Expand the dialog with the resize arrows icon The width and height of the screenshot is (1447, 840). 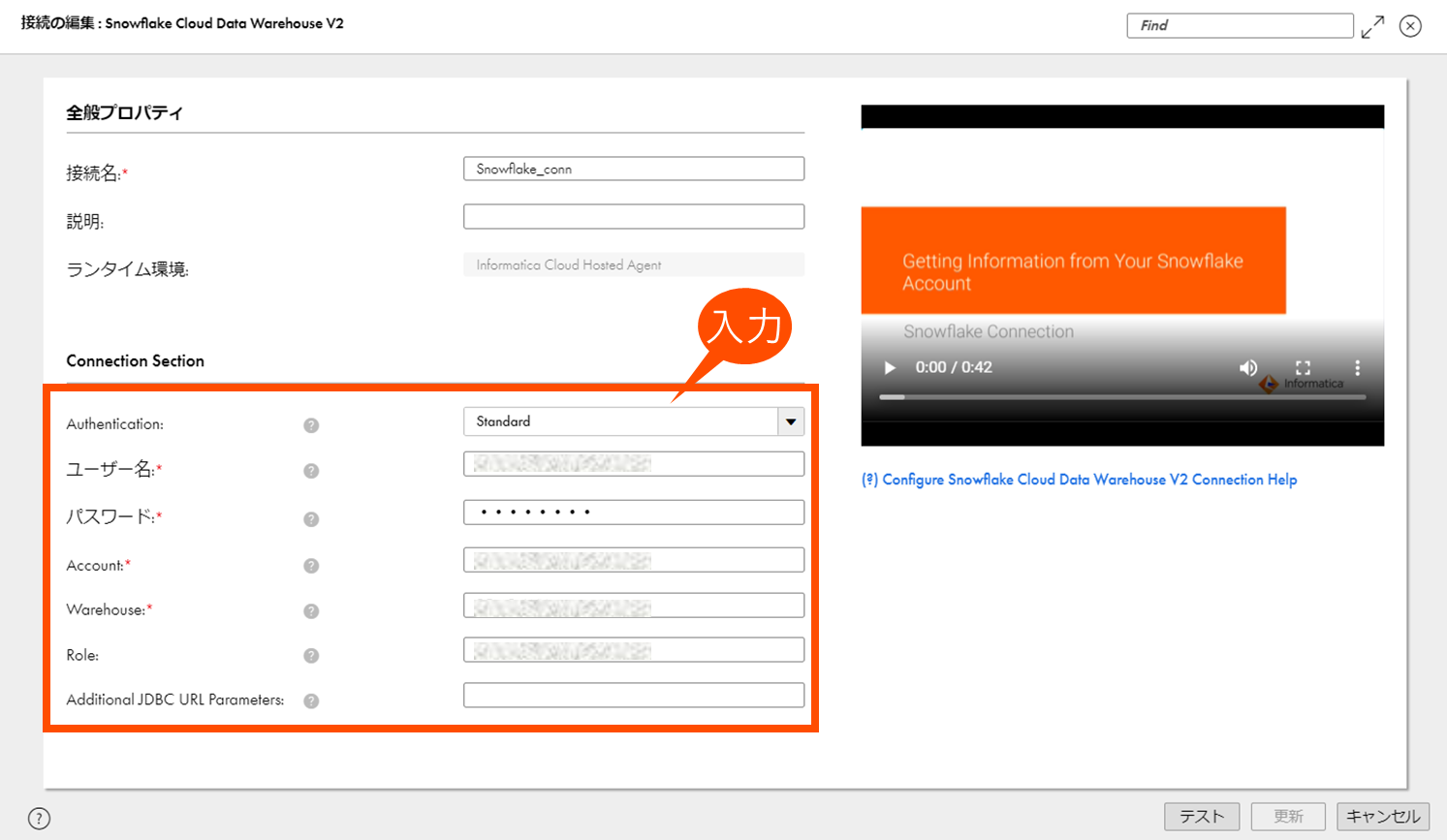(x=1372, y=27)
